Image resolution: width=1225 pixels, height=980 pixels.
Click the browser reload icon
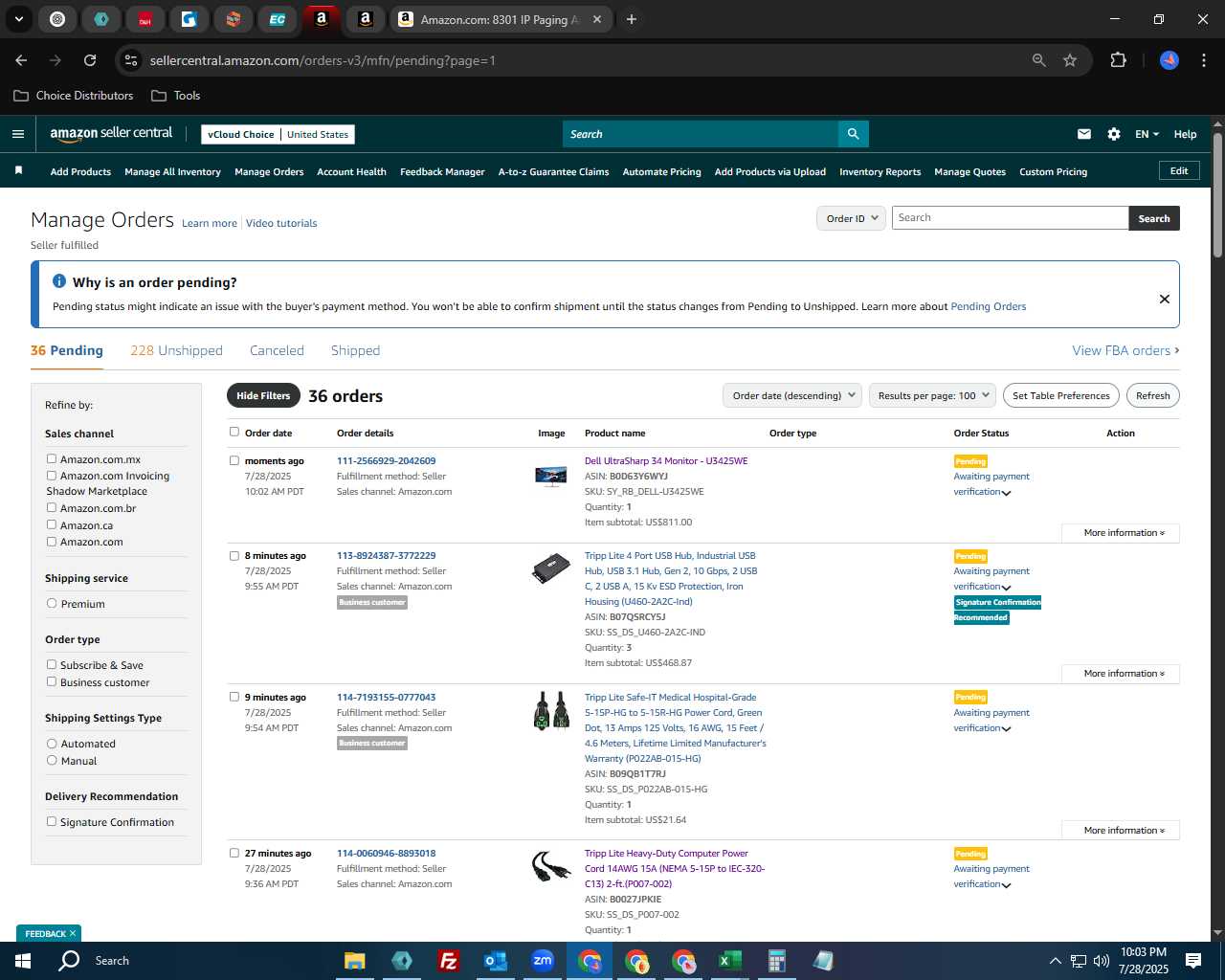pyautogui.click(x=90, y=60)
